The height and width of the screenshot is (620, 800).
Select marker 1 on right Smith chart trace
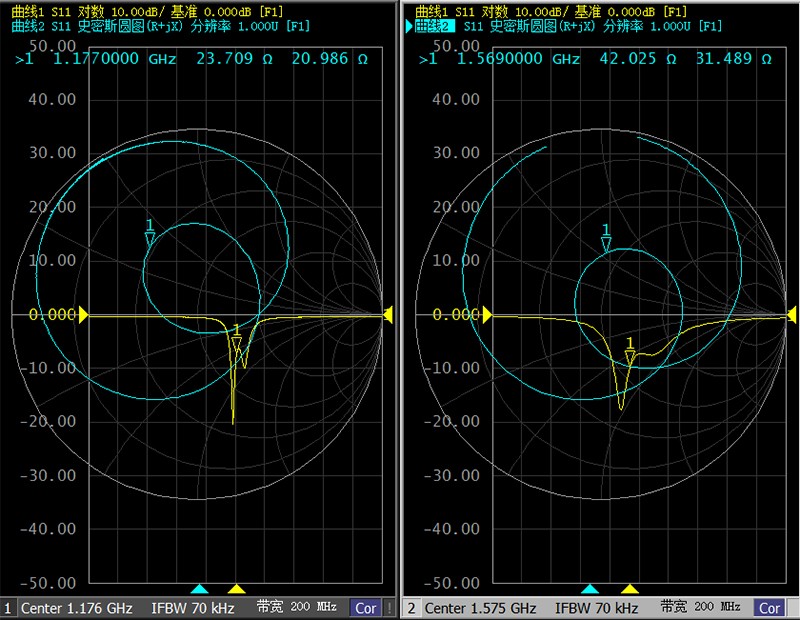point(605,242)
